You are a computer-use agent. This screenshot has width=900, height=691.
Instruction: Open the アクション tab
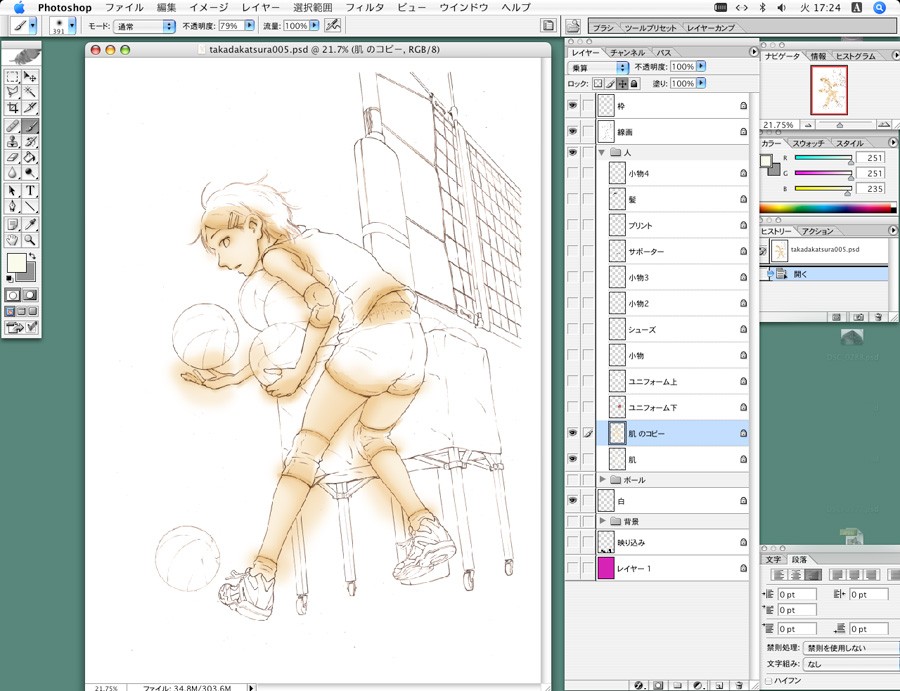(x=817, y=231)
